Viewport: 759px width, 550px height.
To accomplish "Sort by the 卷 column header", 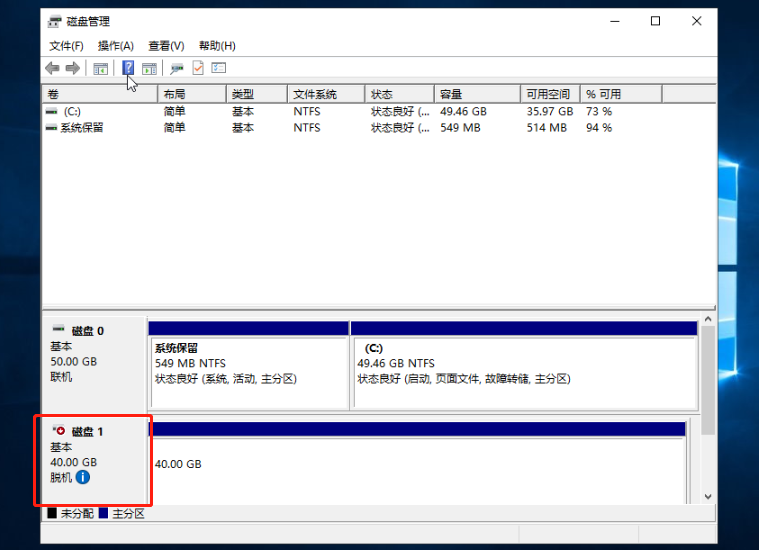I will 100,94.
